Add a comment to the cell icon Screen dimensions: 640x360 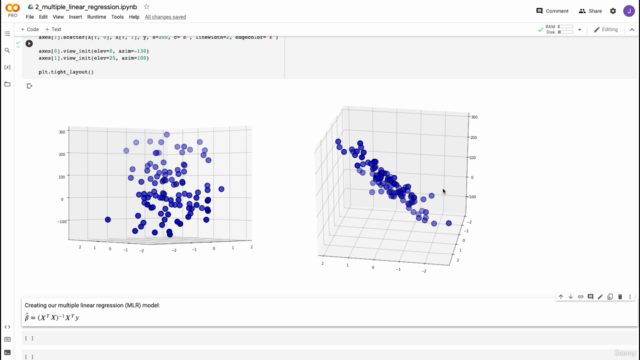pyautogui.click(x=590, y=297)
